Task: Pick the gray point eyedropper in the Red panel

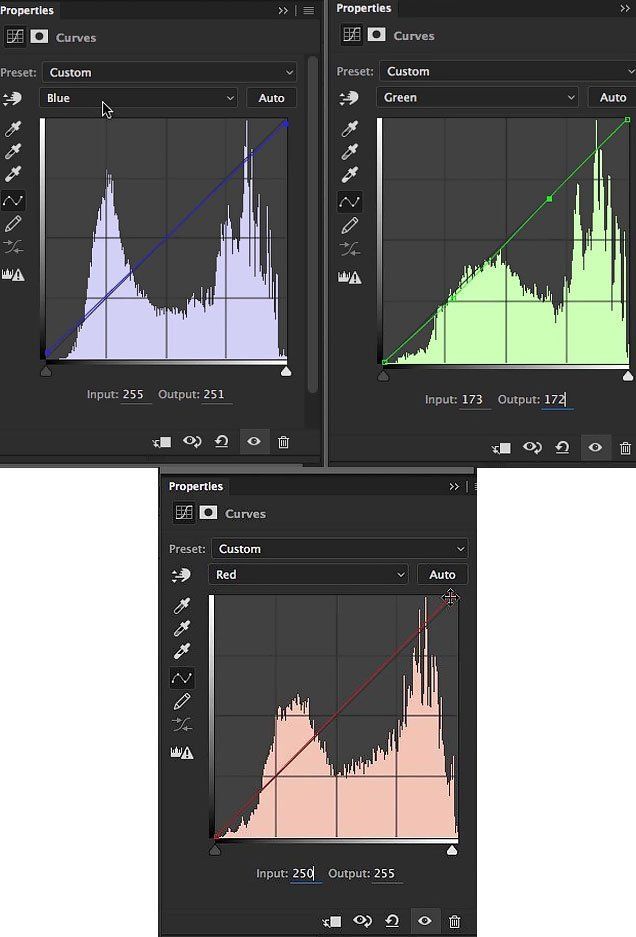Action: coord(182,628)
